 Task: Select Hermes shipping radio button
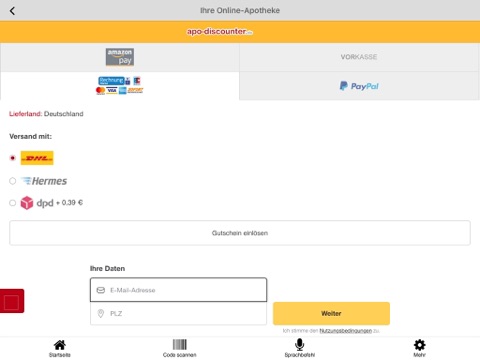click(13, 181)
